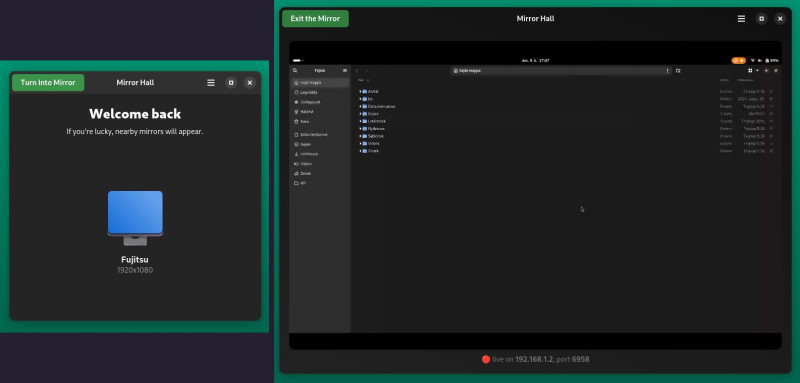Click the IP address 192.168.1.2
This screenshot has height=383, width=800.
(535, 359)
